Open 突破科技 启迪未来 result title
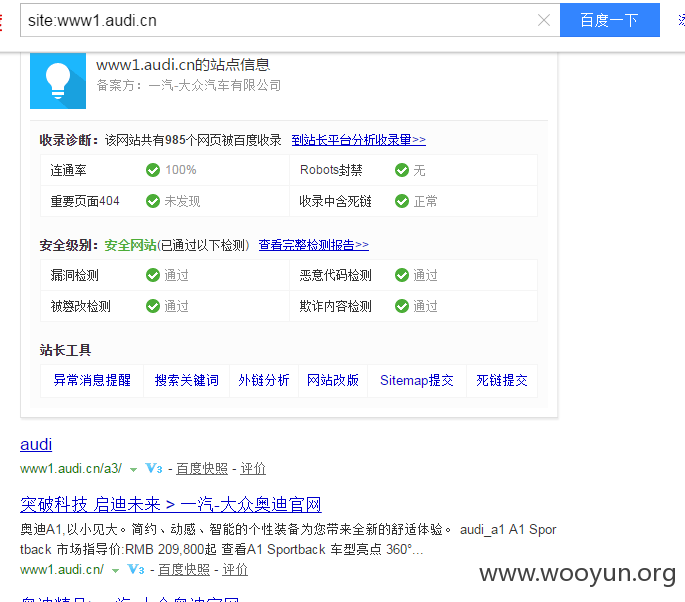This screenshot has height=602, width=685. tap(171, 505)
